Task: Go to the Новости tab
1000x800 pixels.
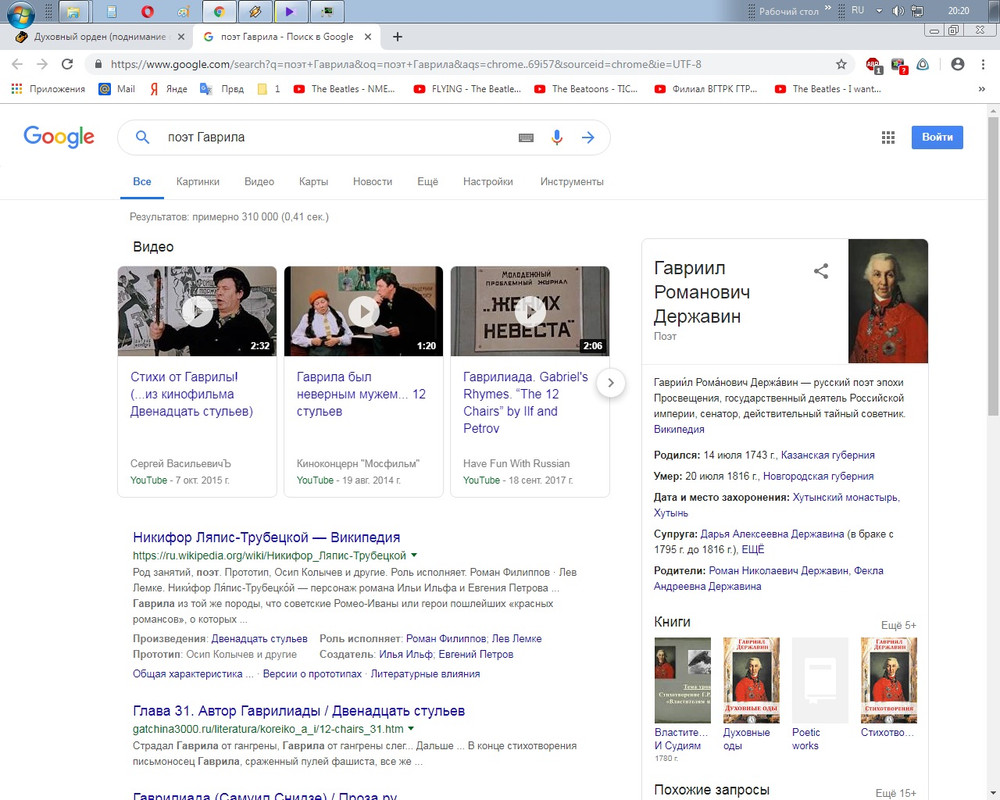Action: click(372, 182)
